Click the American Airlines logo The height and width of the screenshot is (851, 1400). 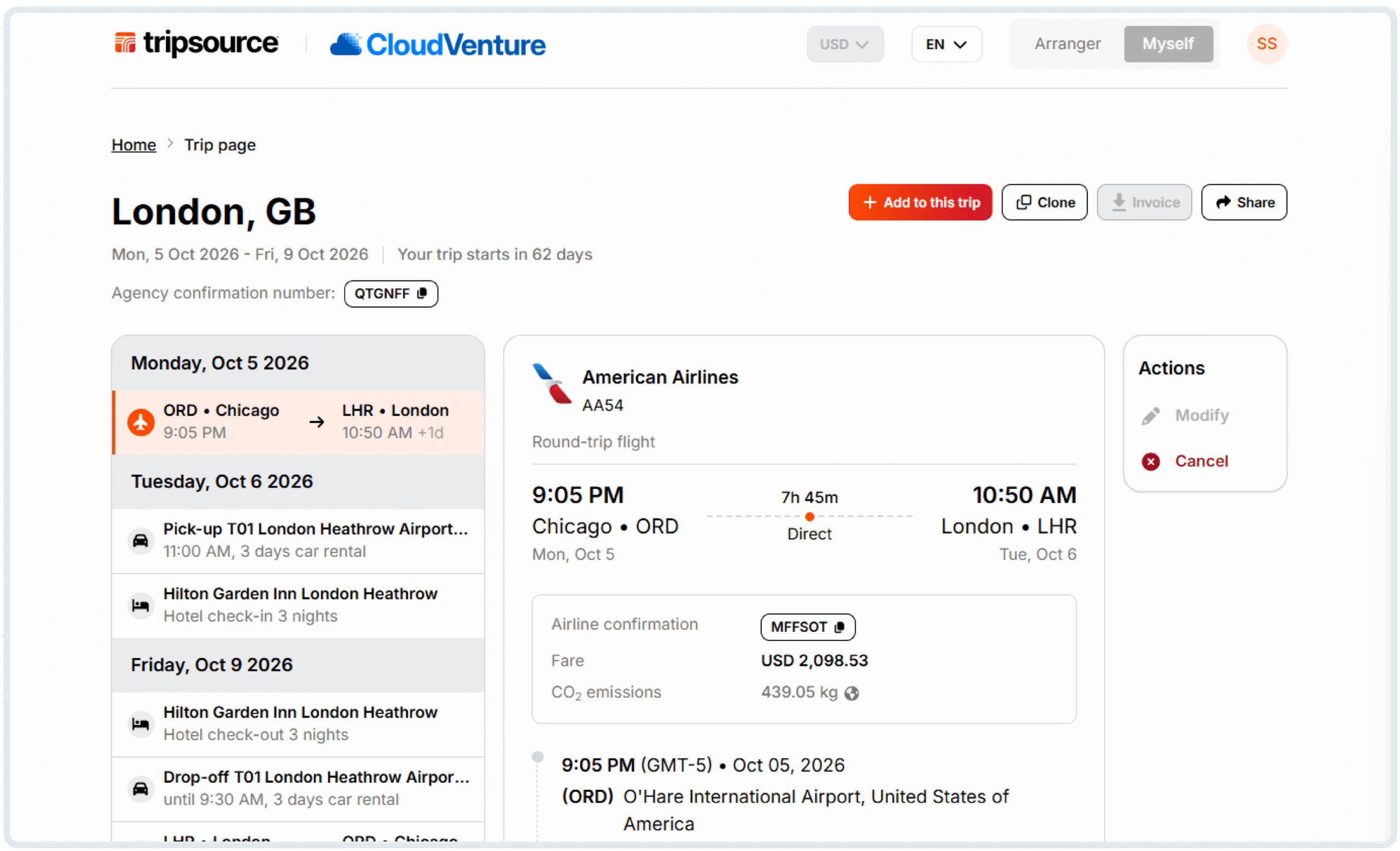[552, 384]
